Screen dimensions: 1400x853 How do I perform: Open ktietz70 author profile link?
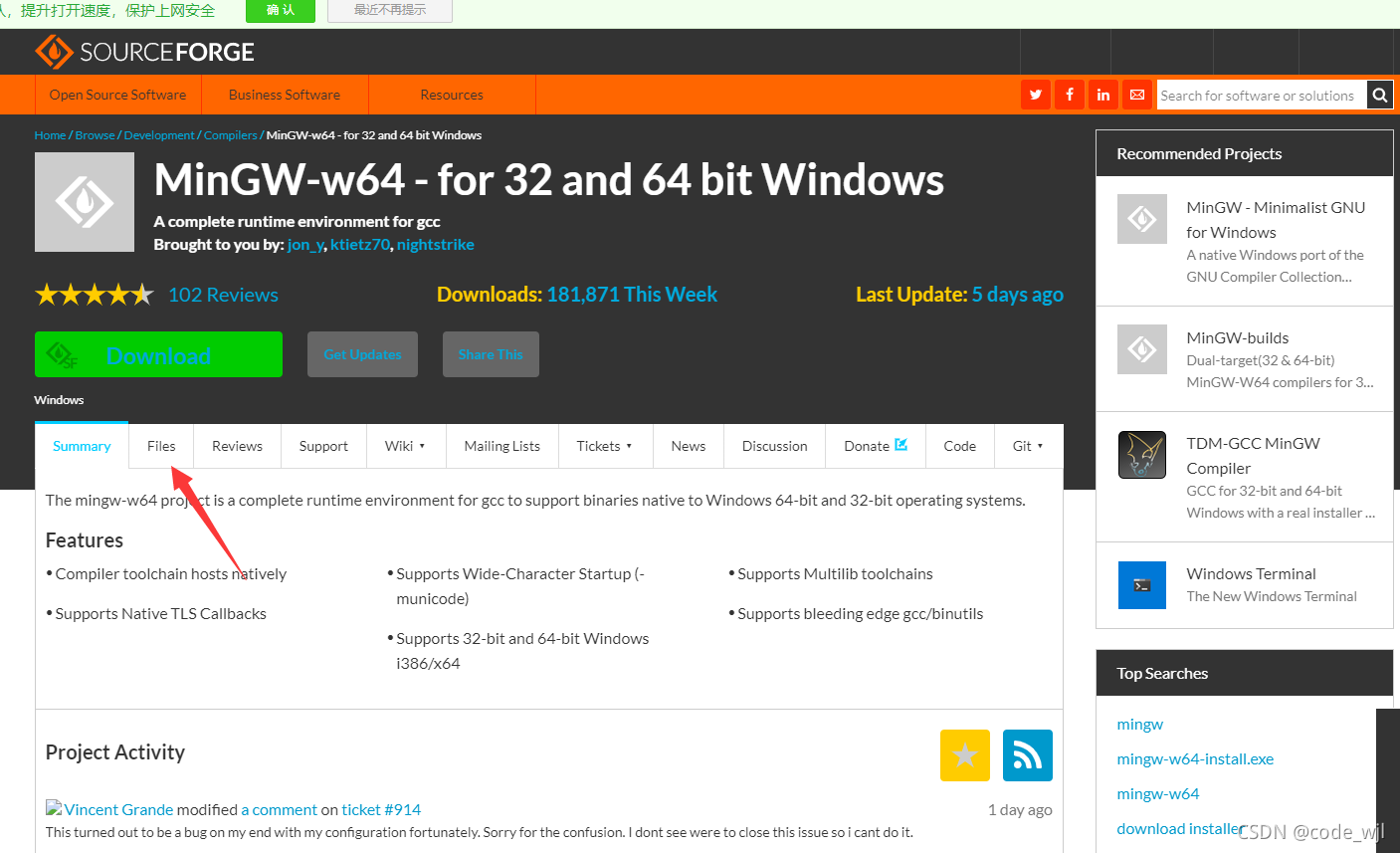click(x=360, y=245)
